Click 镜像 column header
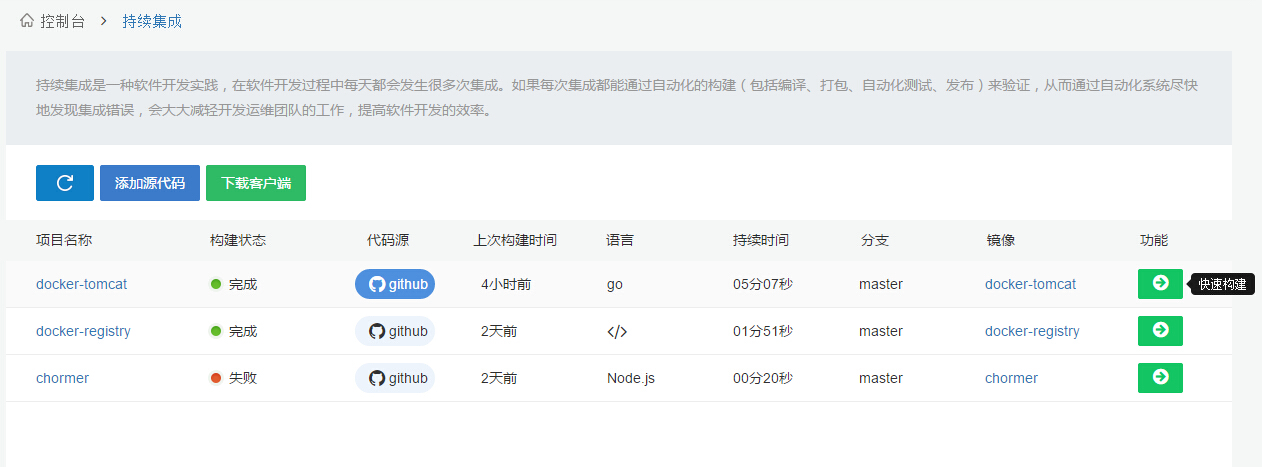Screen dimensions: 1262x467 tap(1001, 240)
